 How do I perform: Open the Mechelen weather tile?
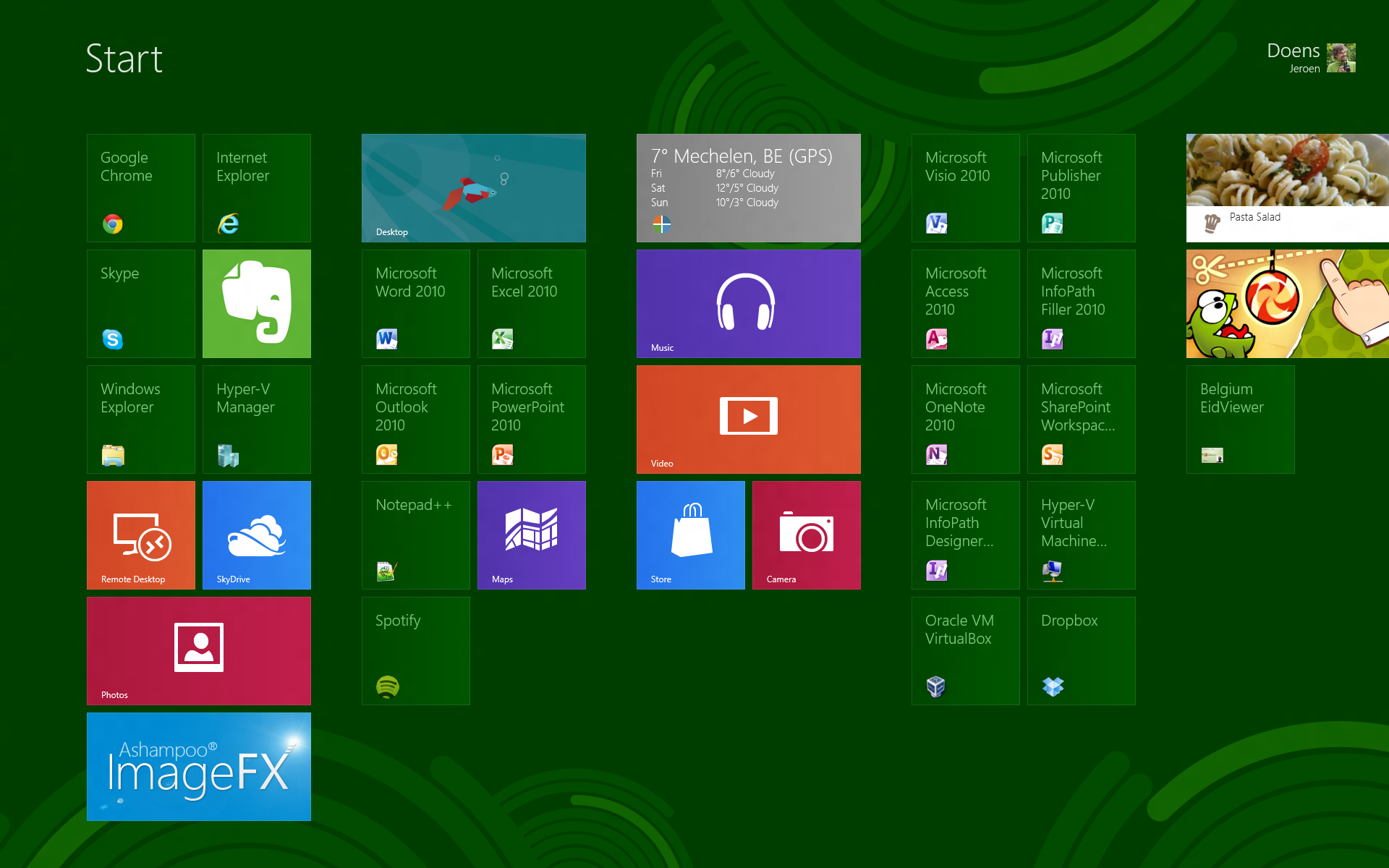pyautogui.click(x=749, y=188)
